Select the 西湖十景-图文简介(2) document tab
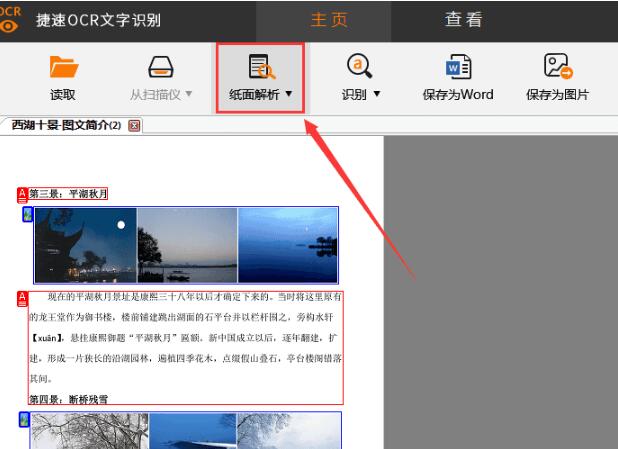 point(66,125)
